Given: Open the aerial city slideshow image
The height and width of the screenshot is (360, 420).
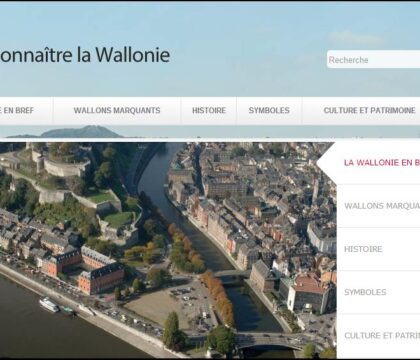Looking at the screenshot, I should [168, 250].
